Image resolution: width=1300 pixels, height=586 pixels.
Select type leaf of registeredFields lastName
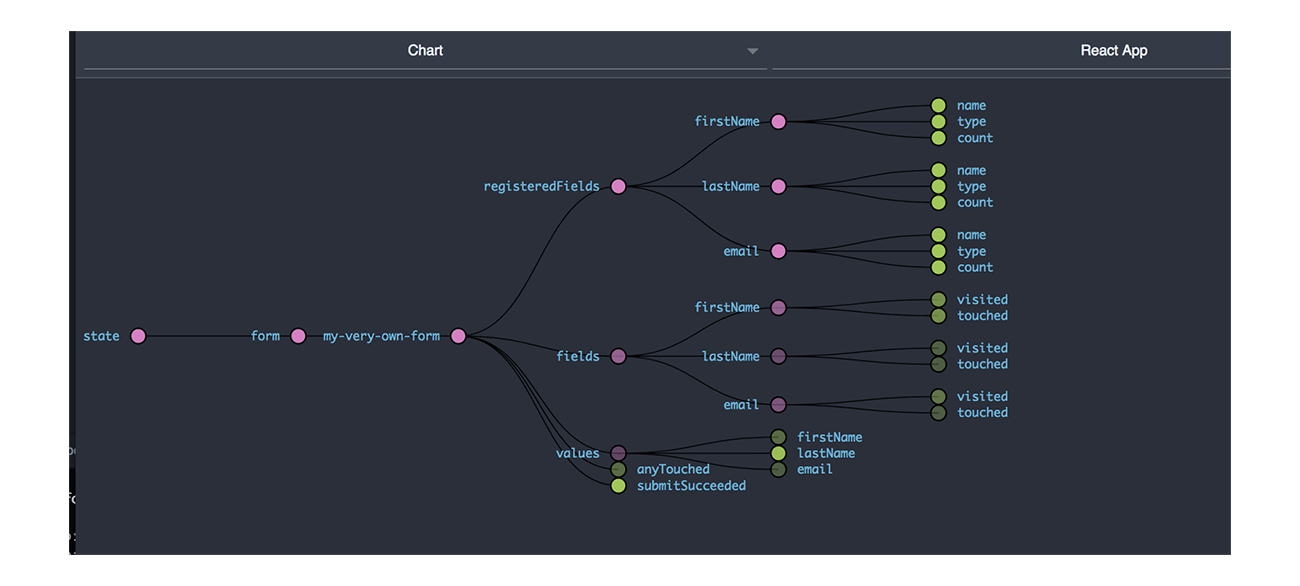click(938, 186)
